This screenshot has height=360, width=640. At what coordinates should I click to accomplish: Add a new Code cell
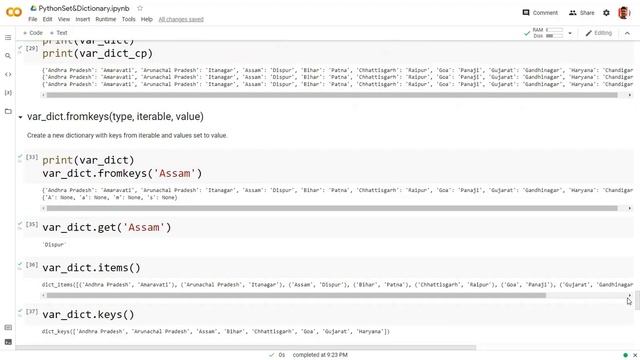pyautogui.click(x=33, y=33)
